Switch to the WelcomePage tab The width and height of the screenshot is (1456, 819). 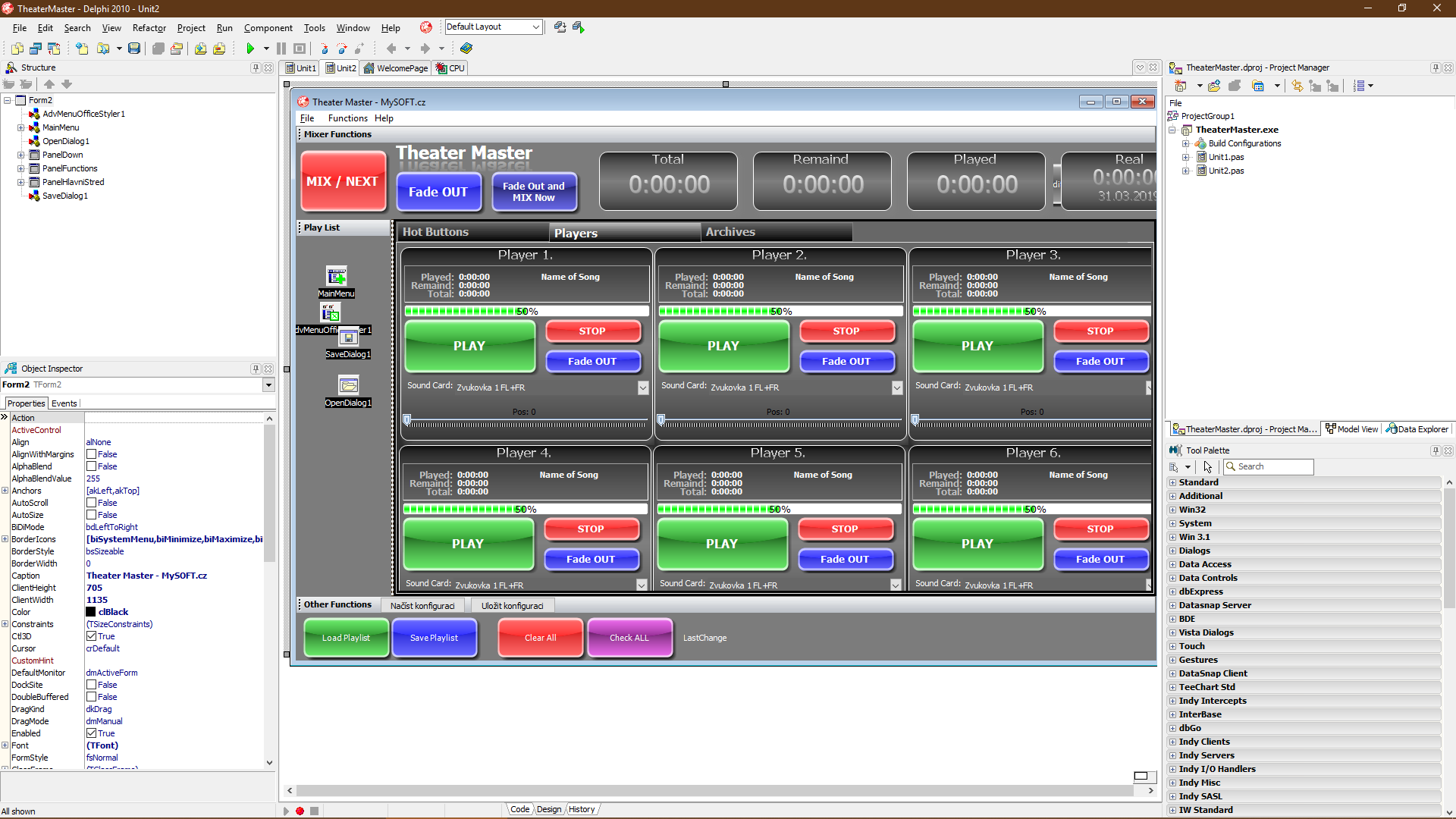click(x=396, y=68)
